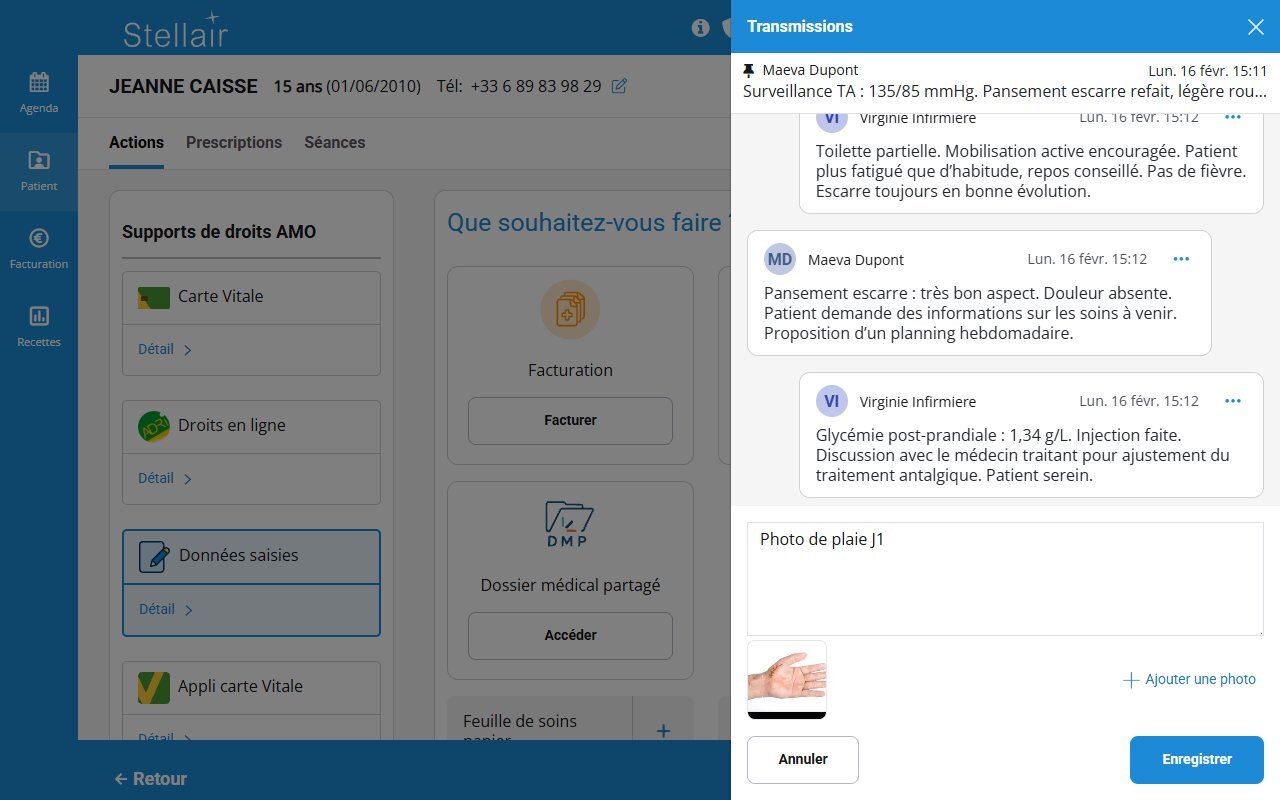The height and width of the screenshot is (800, 1280).
Task: Click the edit phone number pencil icon
Action: coord(619,86)
